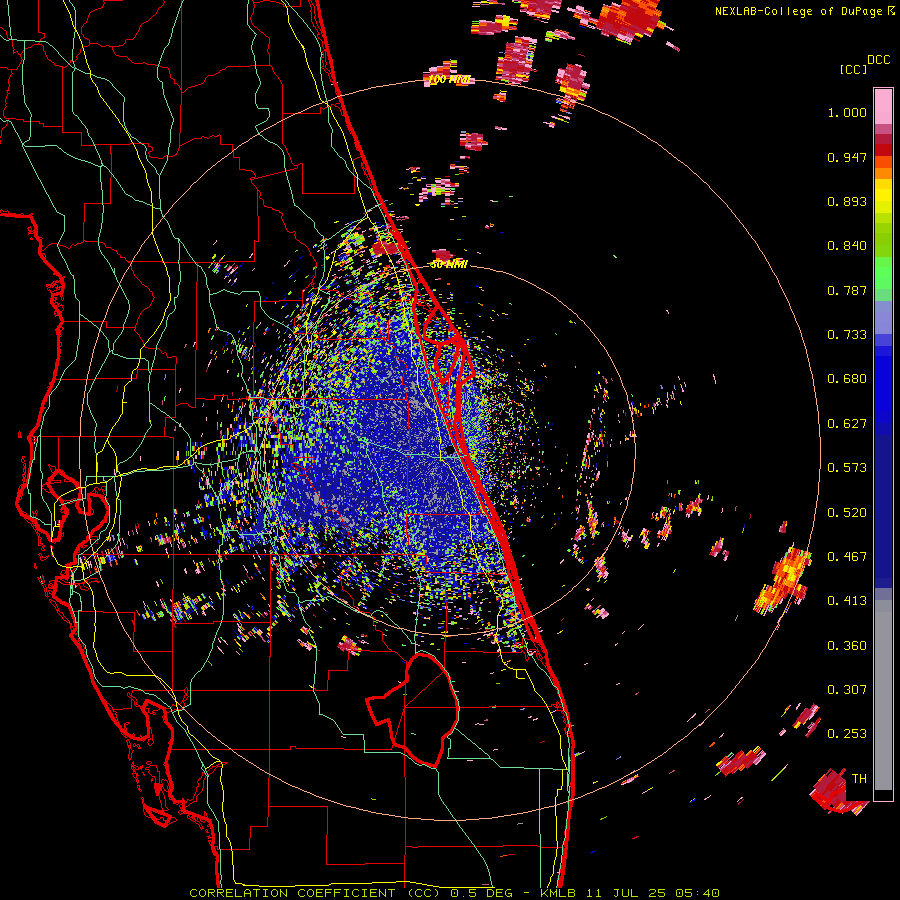
Task: Select the 0.467 scale value
Action: [x=847, y=557]
